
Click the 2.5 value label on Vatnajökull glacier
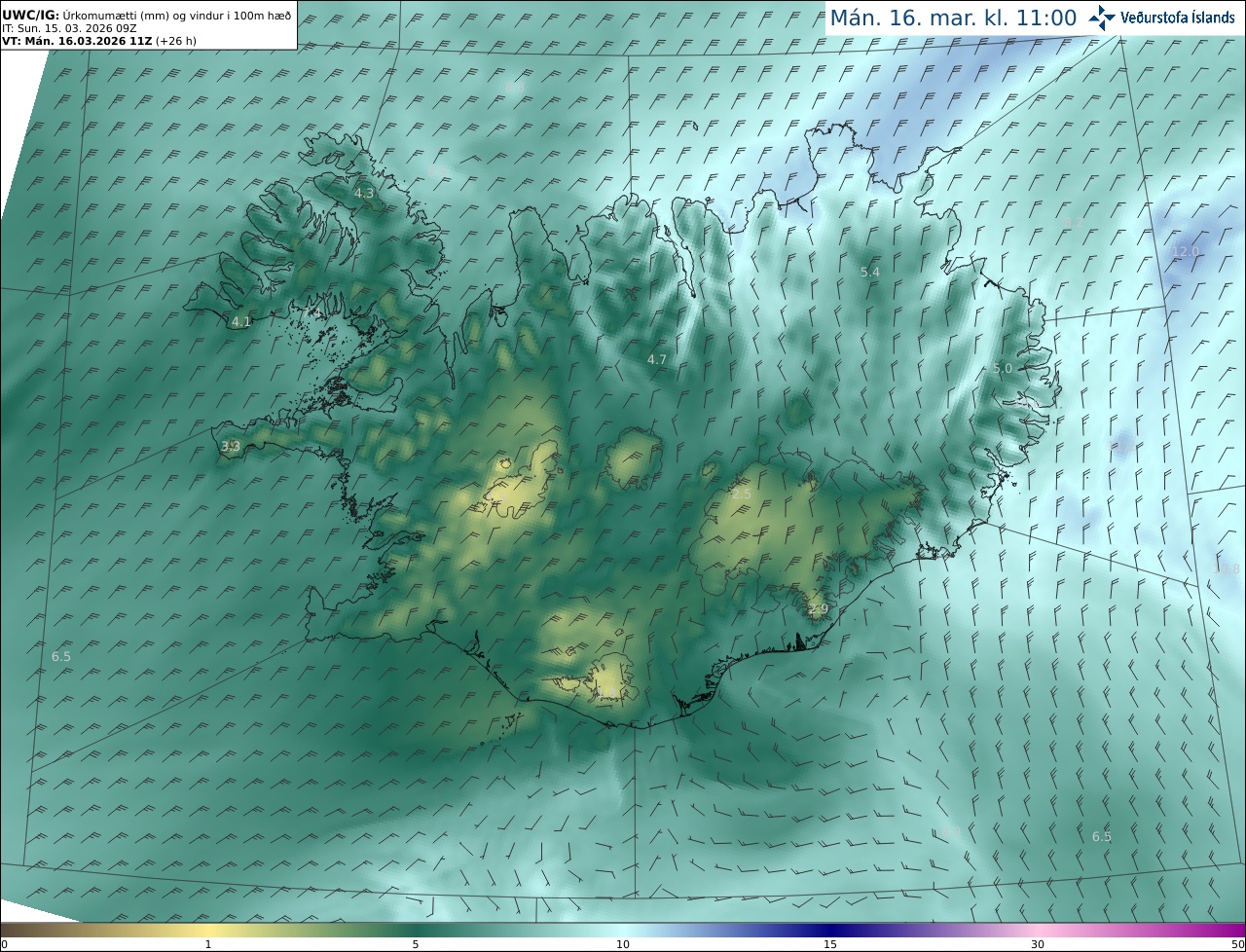pyautogui.click(x=742, y=494)
